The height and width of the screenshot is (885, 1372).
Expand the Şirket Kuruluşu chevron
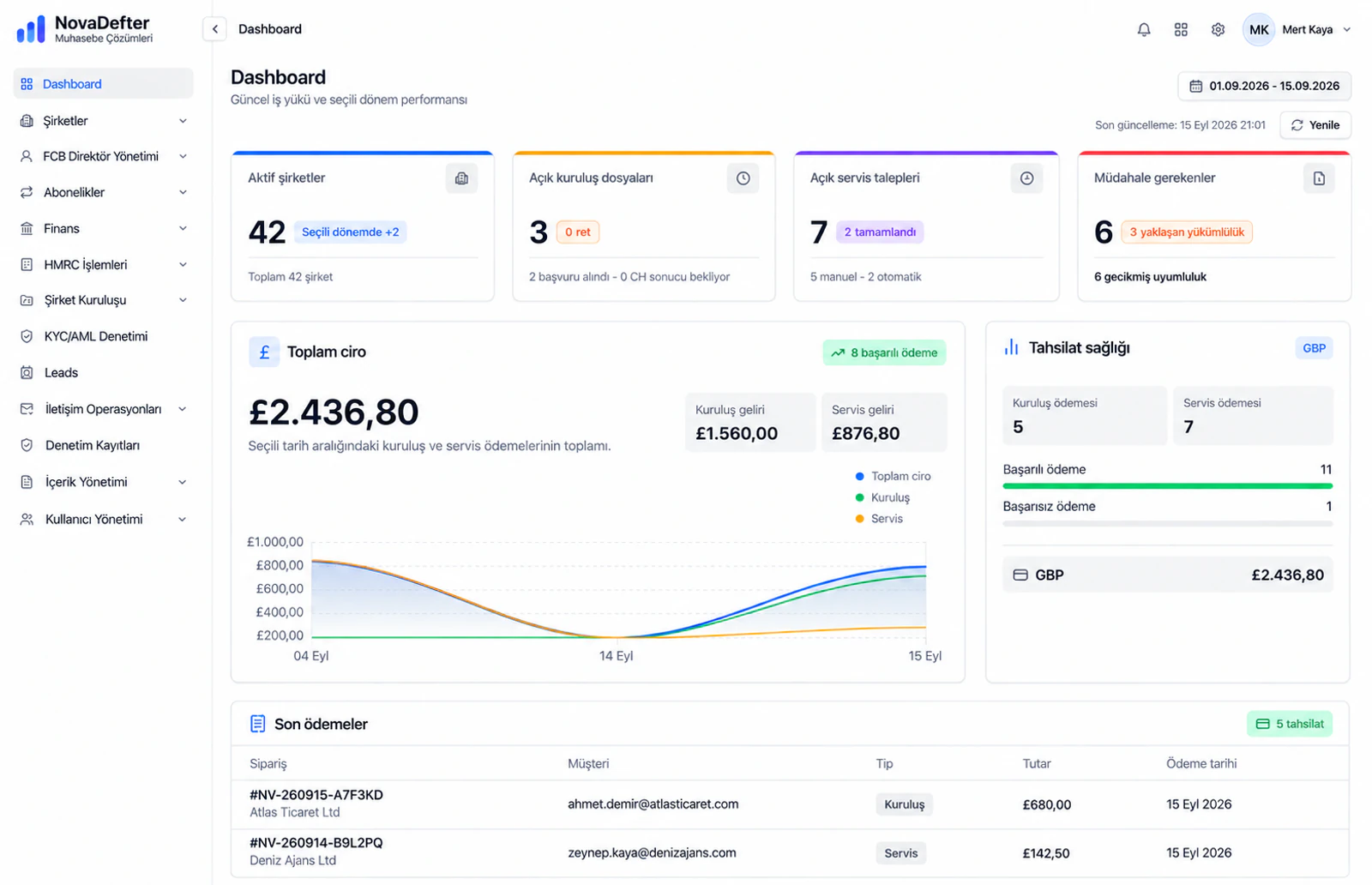click(x=183, y=300)
